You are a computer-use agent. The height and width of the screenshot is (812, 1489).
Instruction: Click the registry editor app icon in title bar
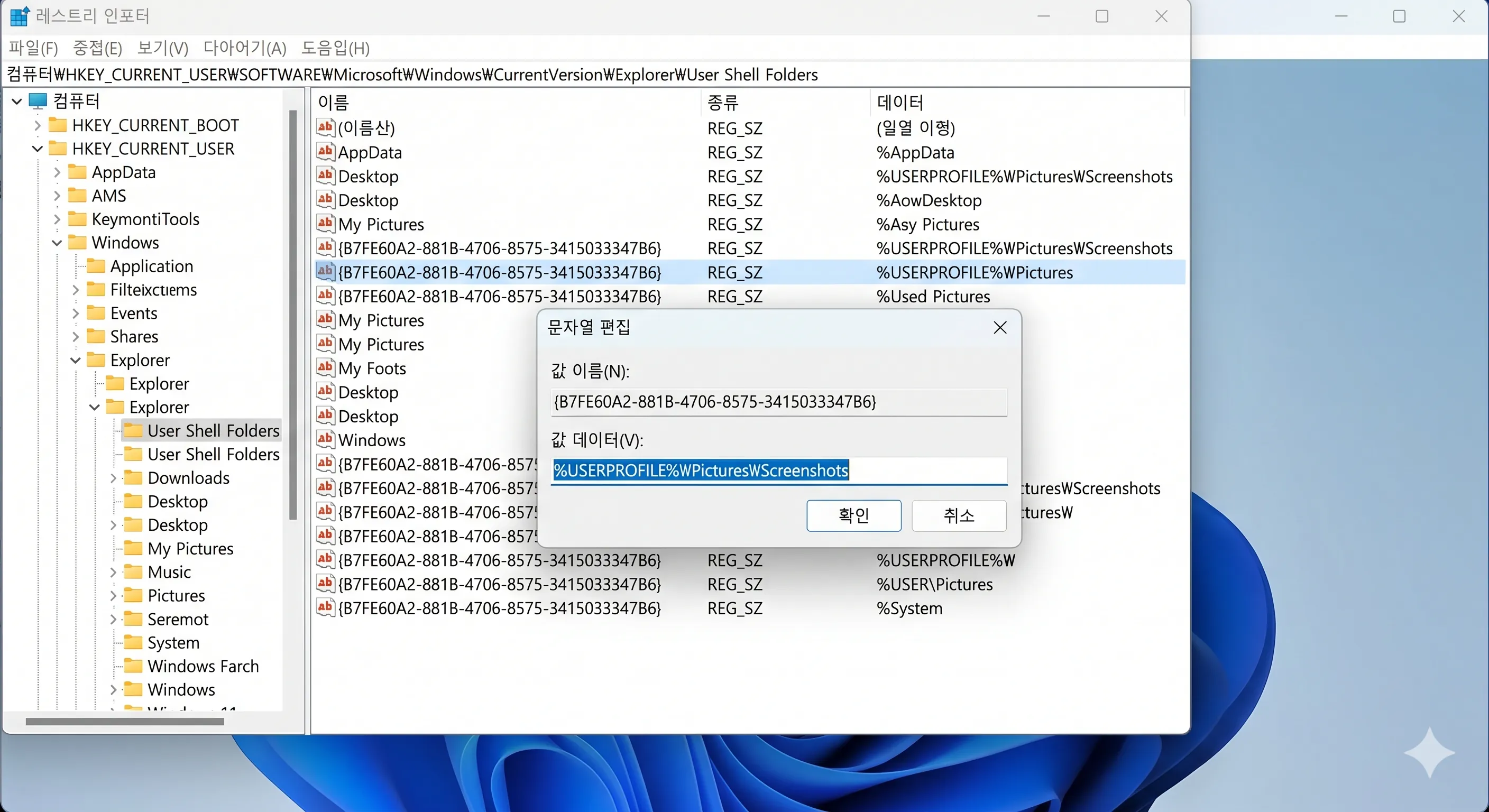(x=20, y=16)
